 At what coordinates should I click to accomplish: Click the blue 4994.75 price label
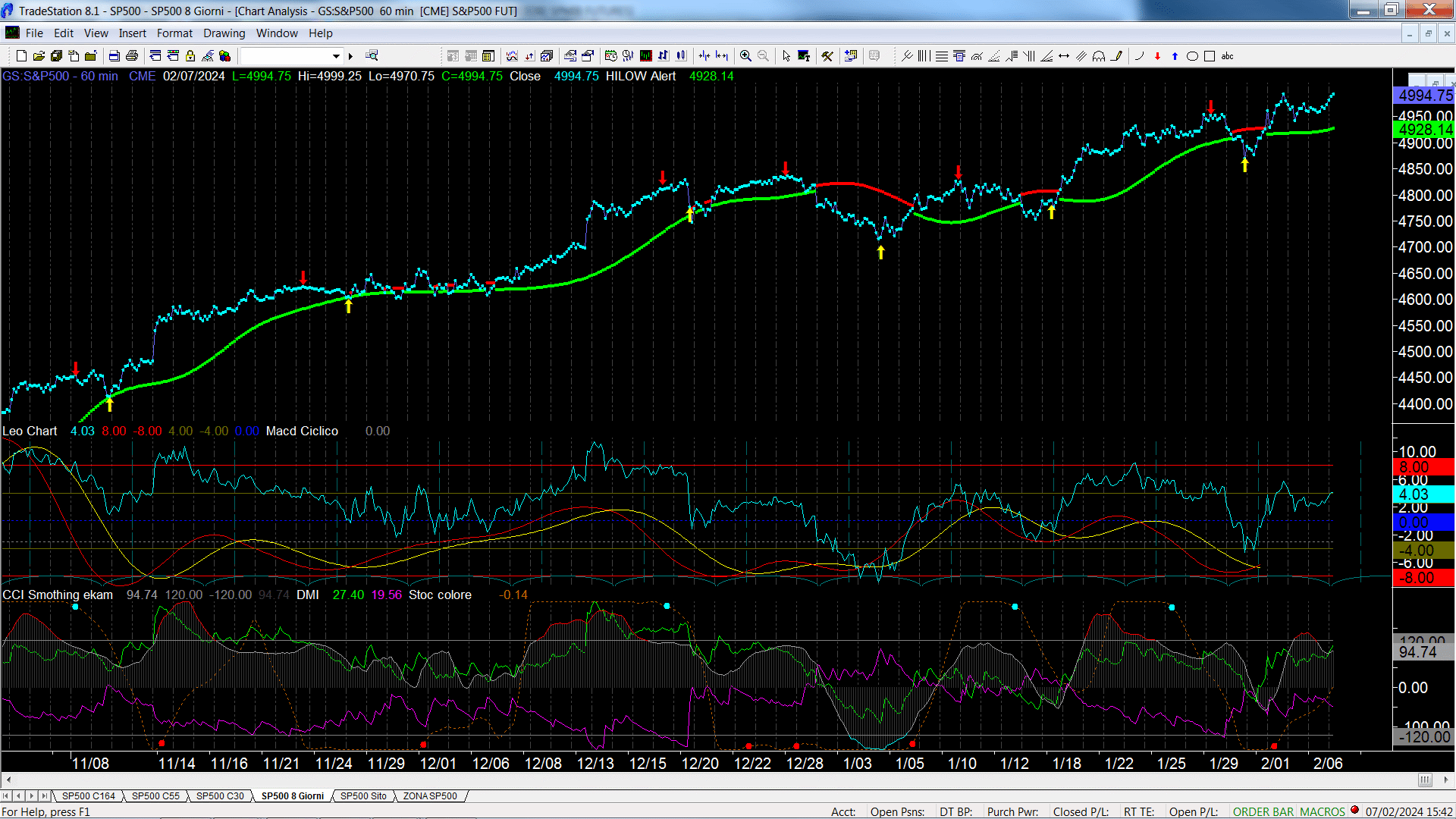pyautogui.click(x=1424, y=96)
